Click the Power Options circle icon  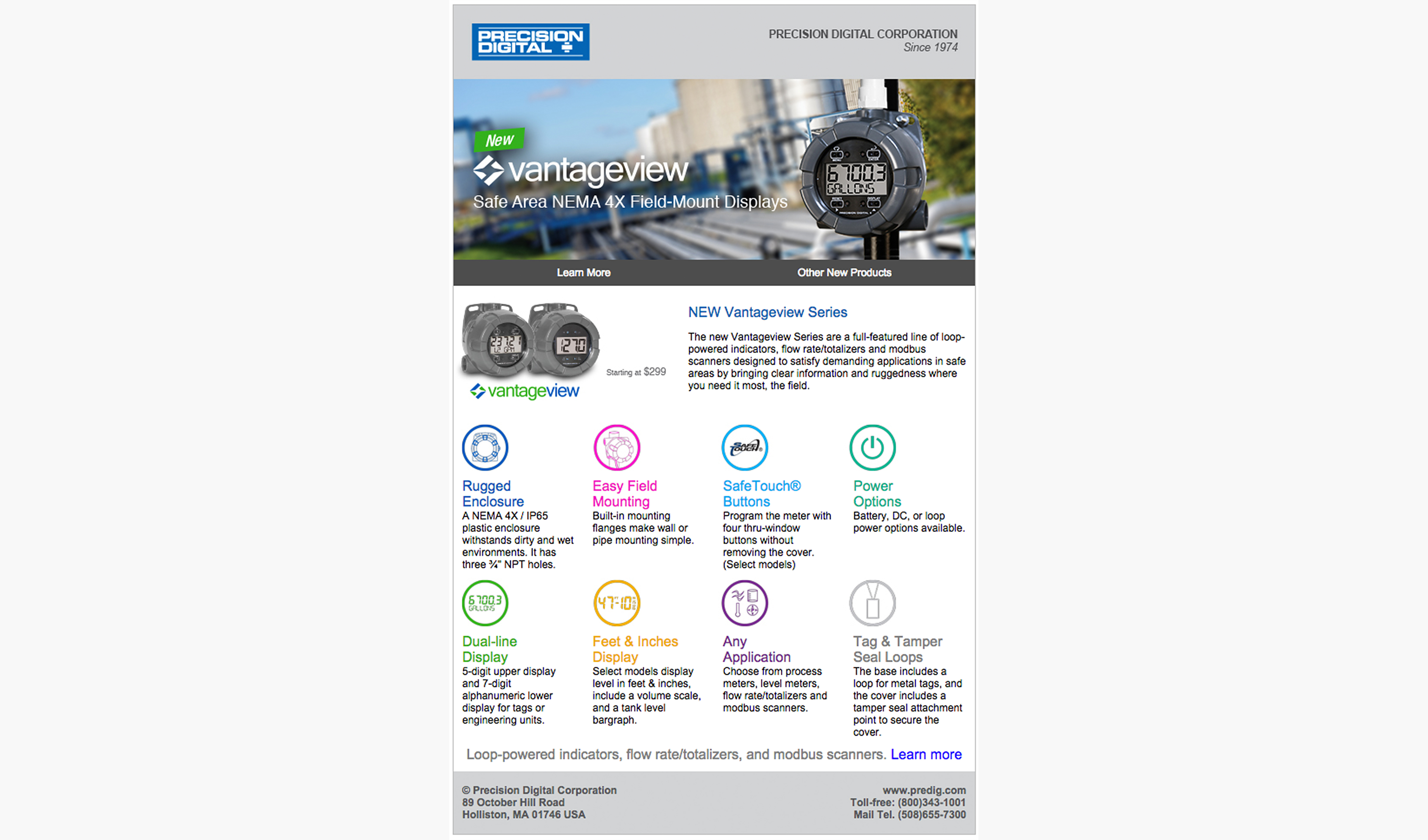pyautogui.click(x=872, y=448)
